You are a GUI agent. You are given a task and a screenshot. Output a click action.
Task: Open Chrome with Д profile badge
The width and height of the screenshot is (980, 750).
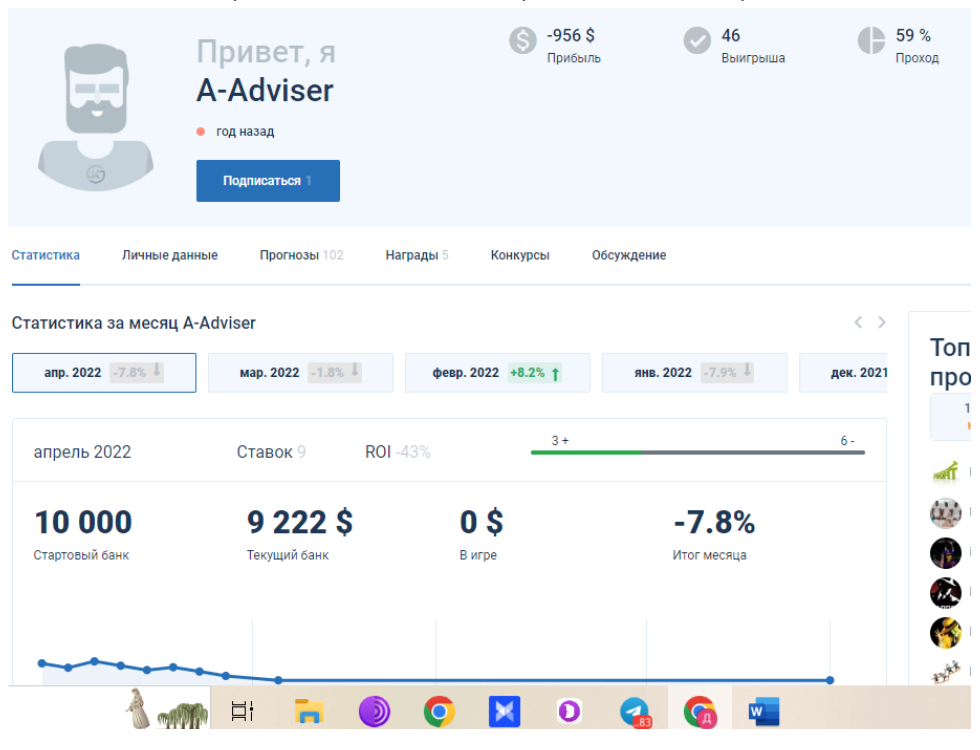pos(700,712)
